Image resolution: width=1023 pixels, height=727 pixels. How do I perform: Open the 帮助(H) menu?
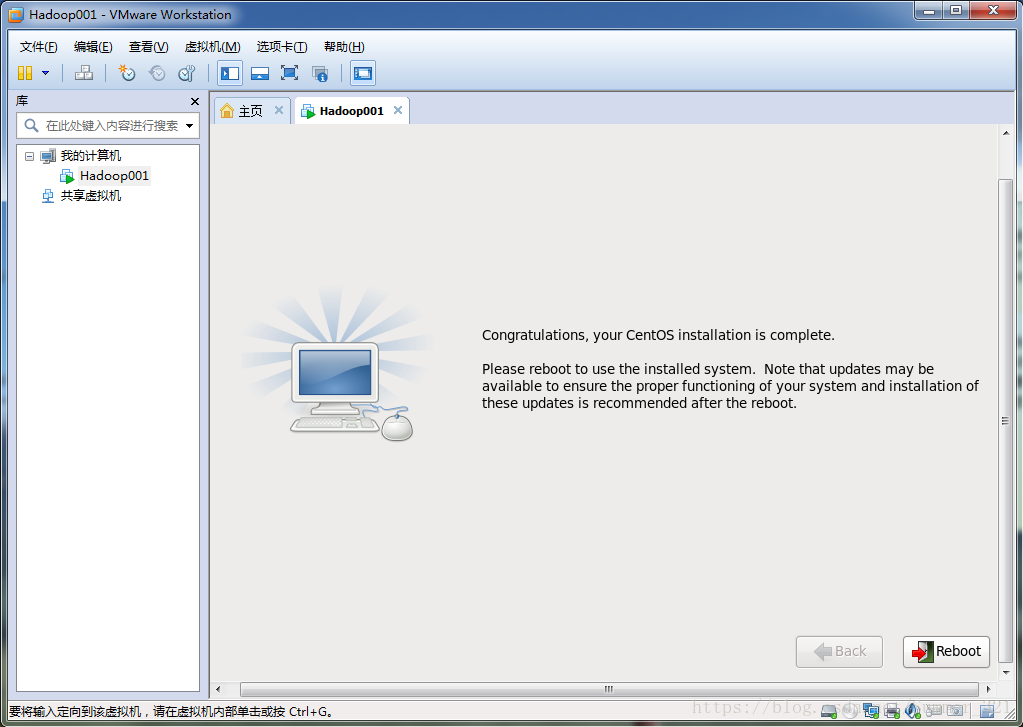(x=344, y=47)
